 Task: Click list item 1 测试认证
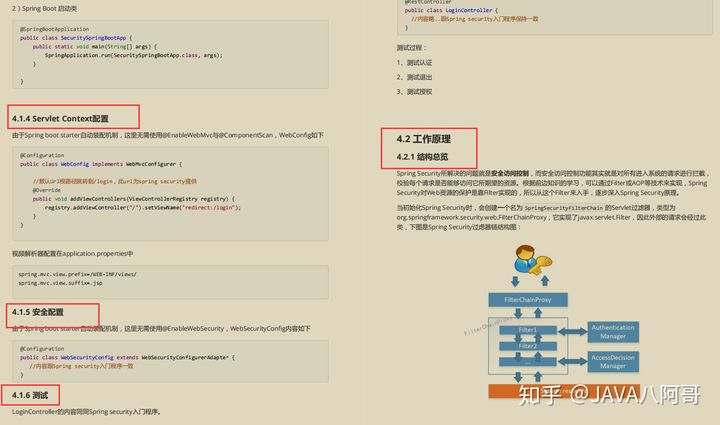[x=414, y=62]
